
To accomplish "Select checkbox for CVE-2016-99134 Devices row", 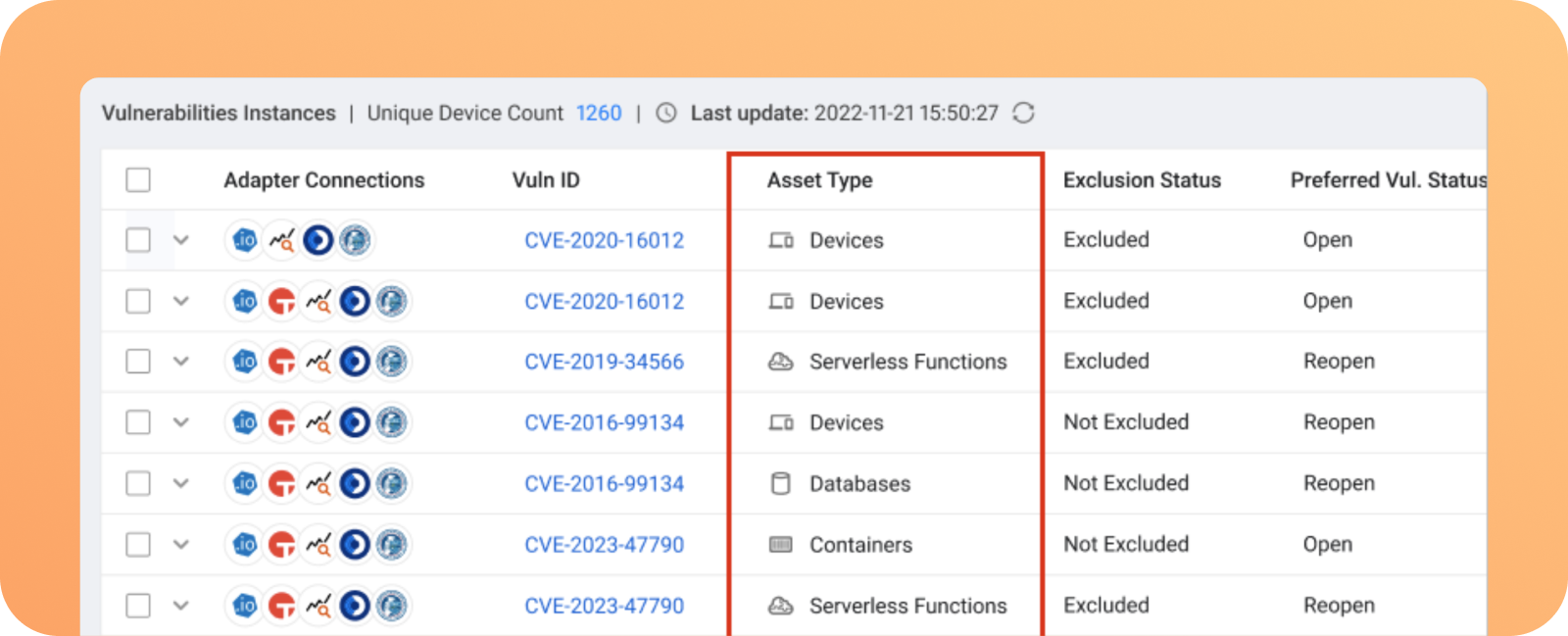I will 138,422.
